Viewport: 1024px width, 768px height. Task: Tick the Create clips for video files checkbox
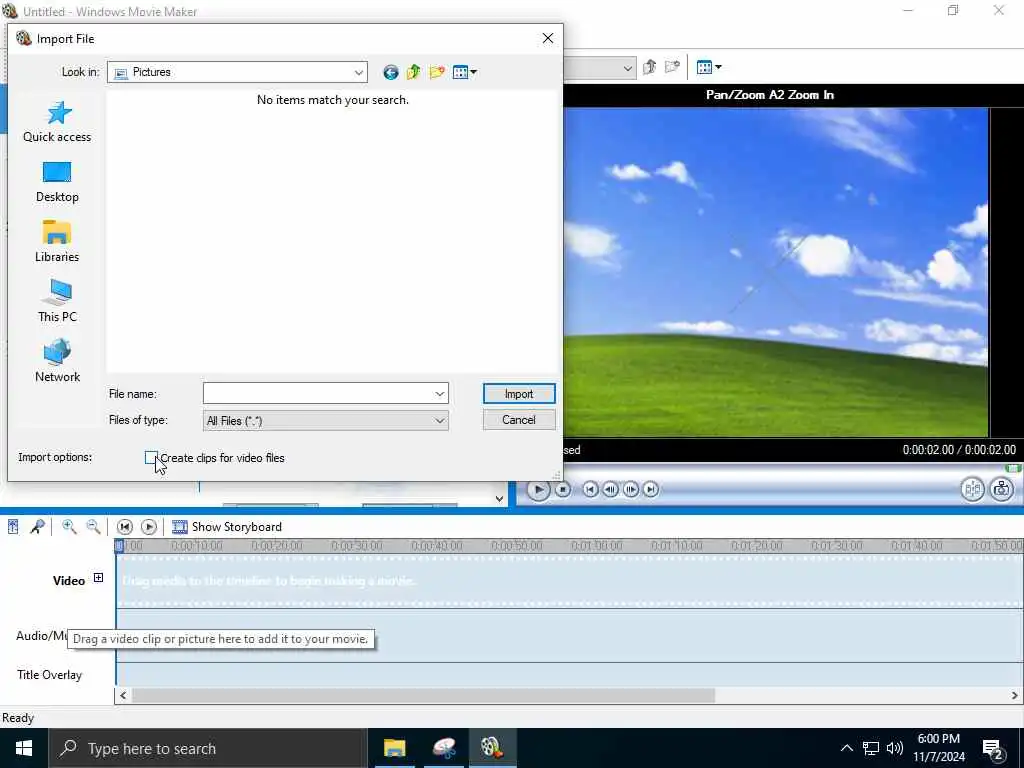coord(151,457)
